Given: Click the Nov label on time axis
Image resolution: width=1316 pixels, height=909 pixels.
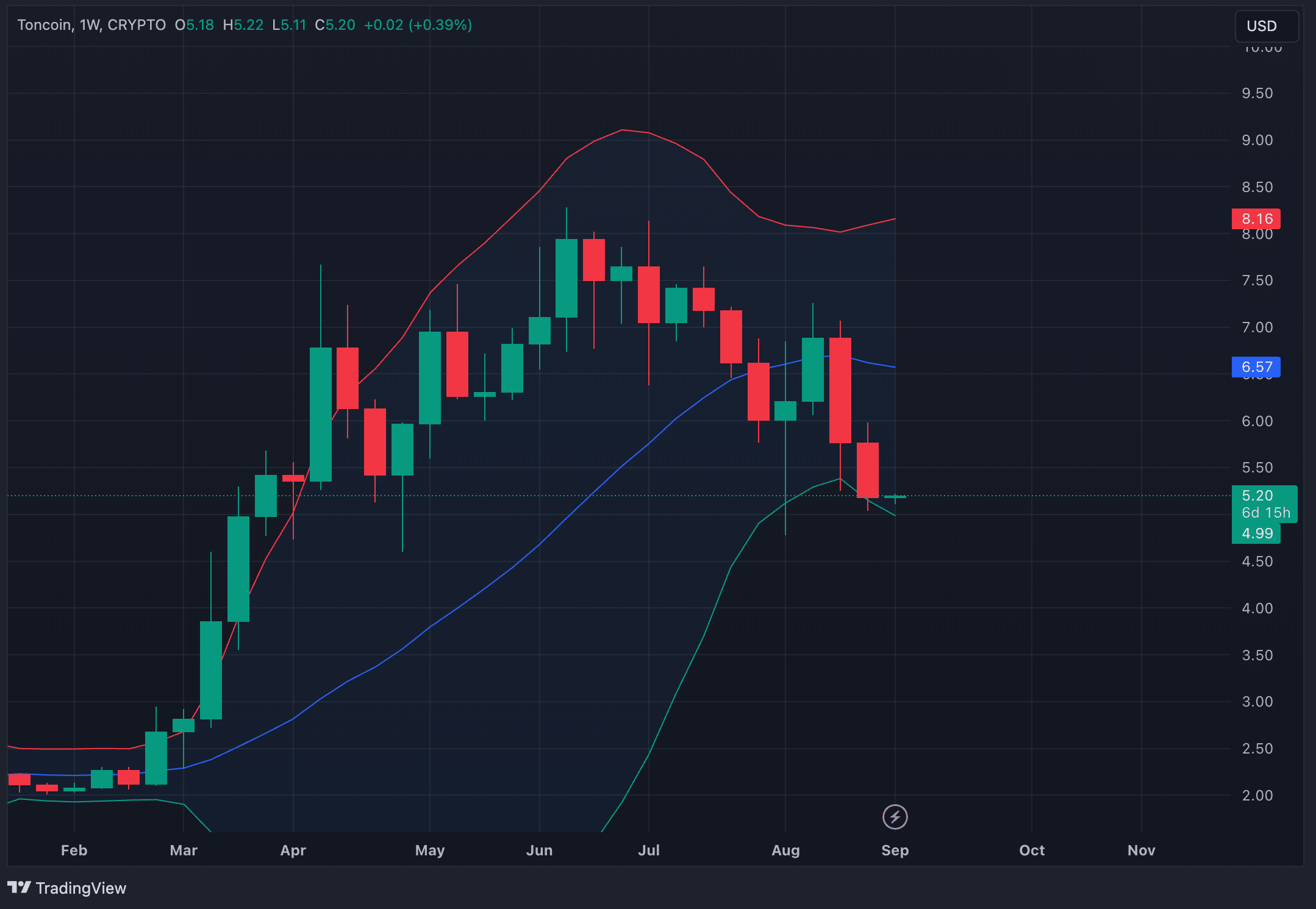Looking at the screenshot, I should click(1142, 850).
